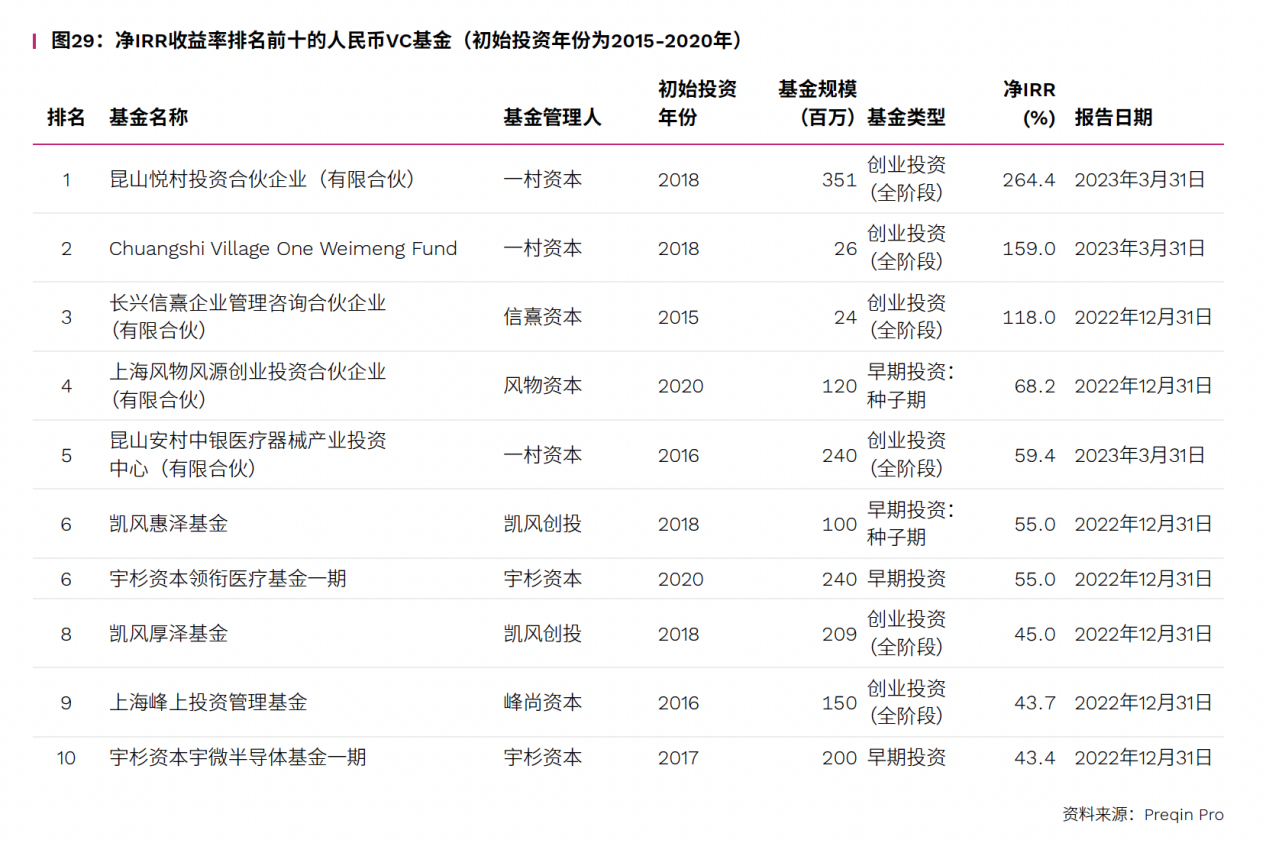Viewport: 1269px width, 843px height.
Task: Click the 基金名称 column header
Action: 148,117
